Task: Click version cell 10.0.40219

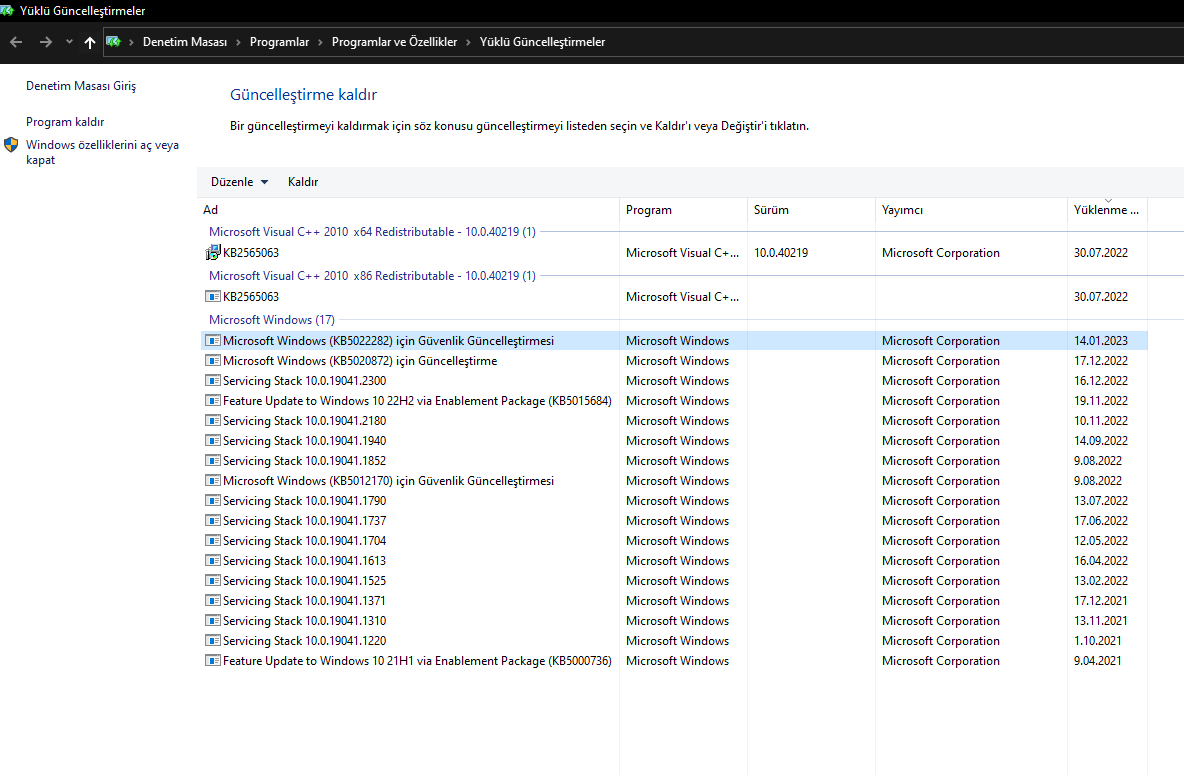Action: coord(781,253)
